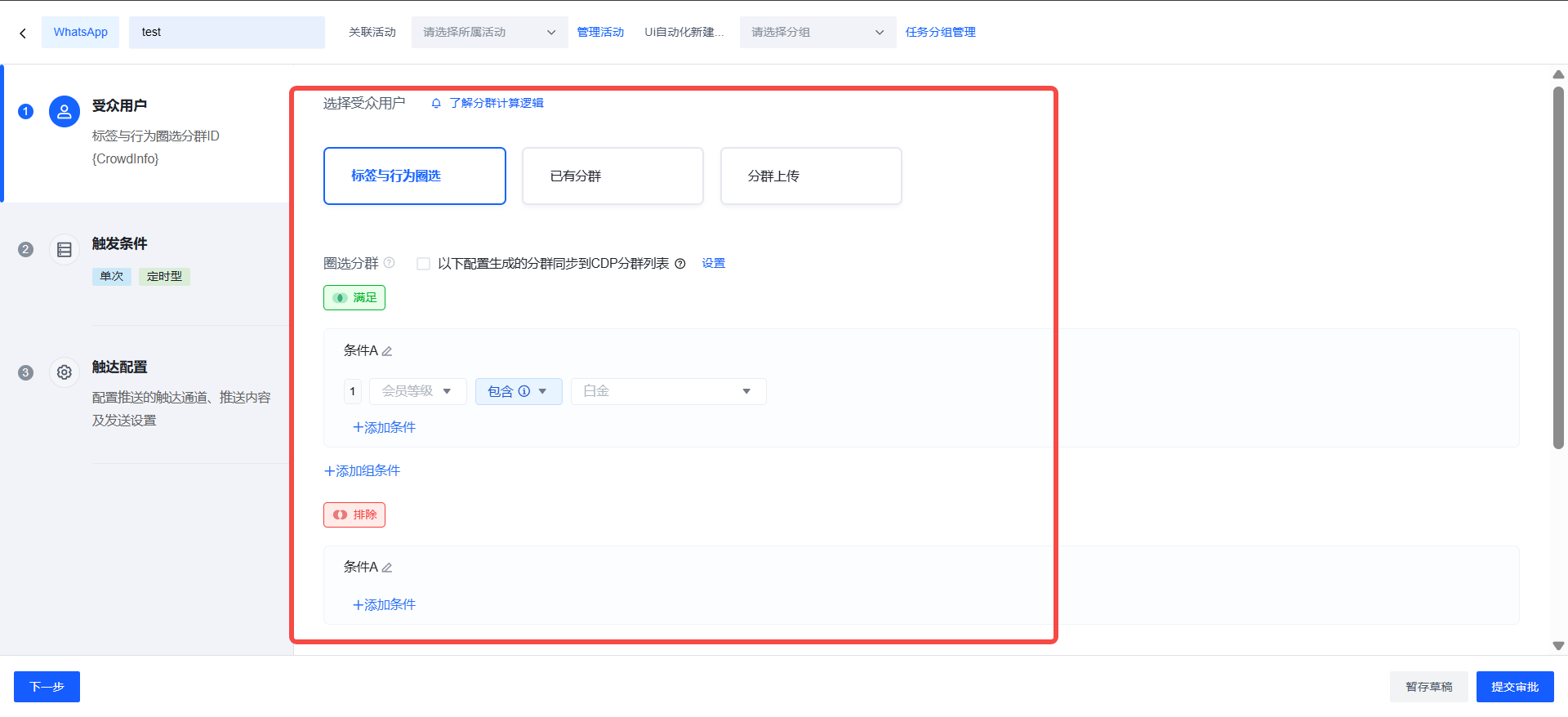Toggle the red 排除 switch
This screenshot has height=717, width=1568.
(x=354, y=514)
